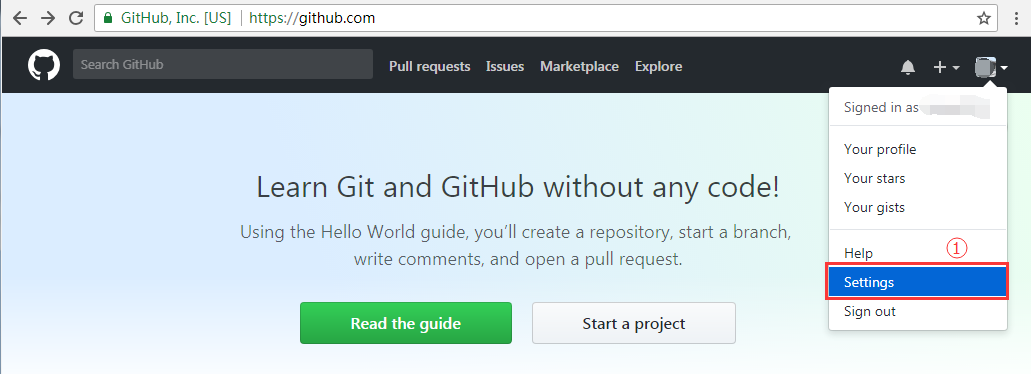Click the browser address bar URL
The image size is (1031, 374).
coord(312,18)
